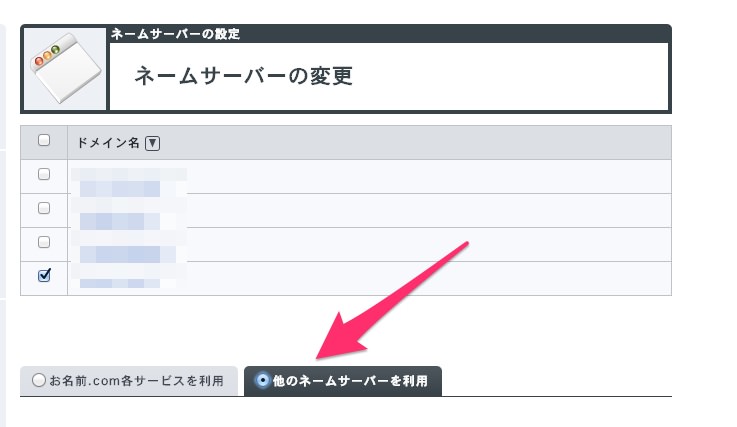Switch to the 他のネームサーバーを利用 tab label
Image resolution: width=737 pixels, height=427 pixels.
(350, 380)
